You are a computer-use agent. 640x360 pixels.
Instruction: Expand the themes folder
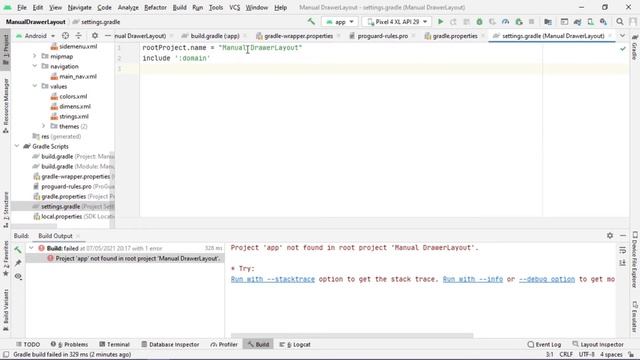[44, 126]
